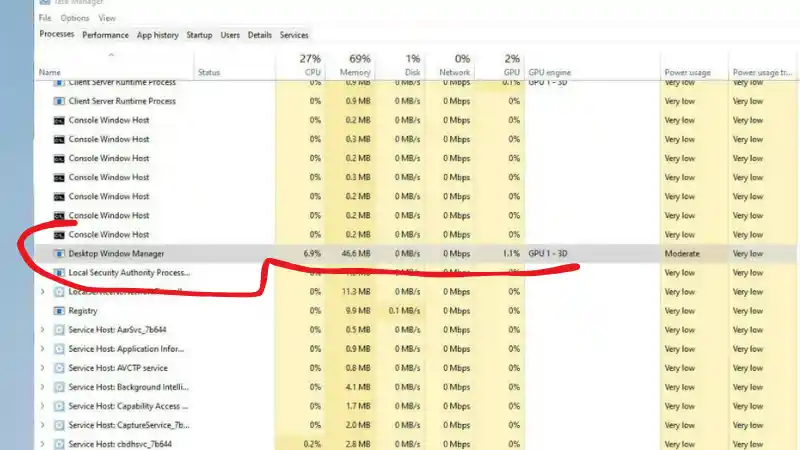Click the 2.0 MB memory value

[358, 425]
